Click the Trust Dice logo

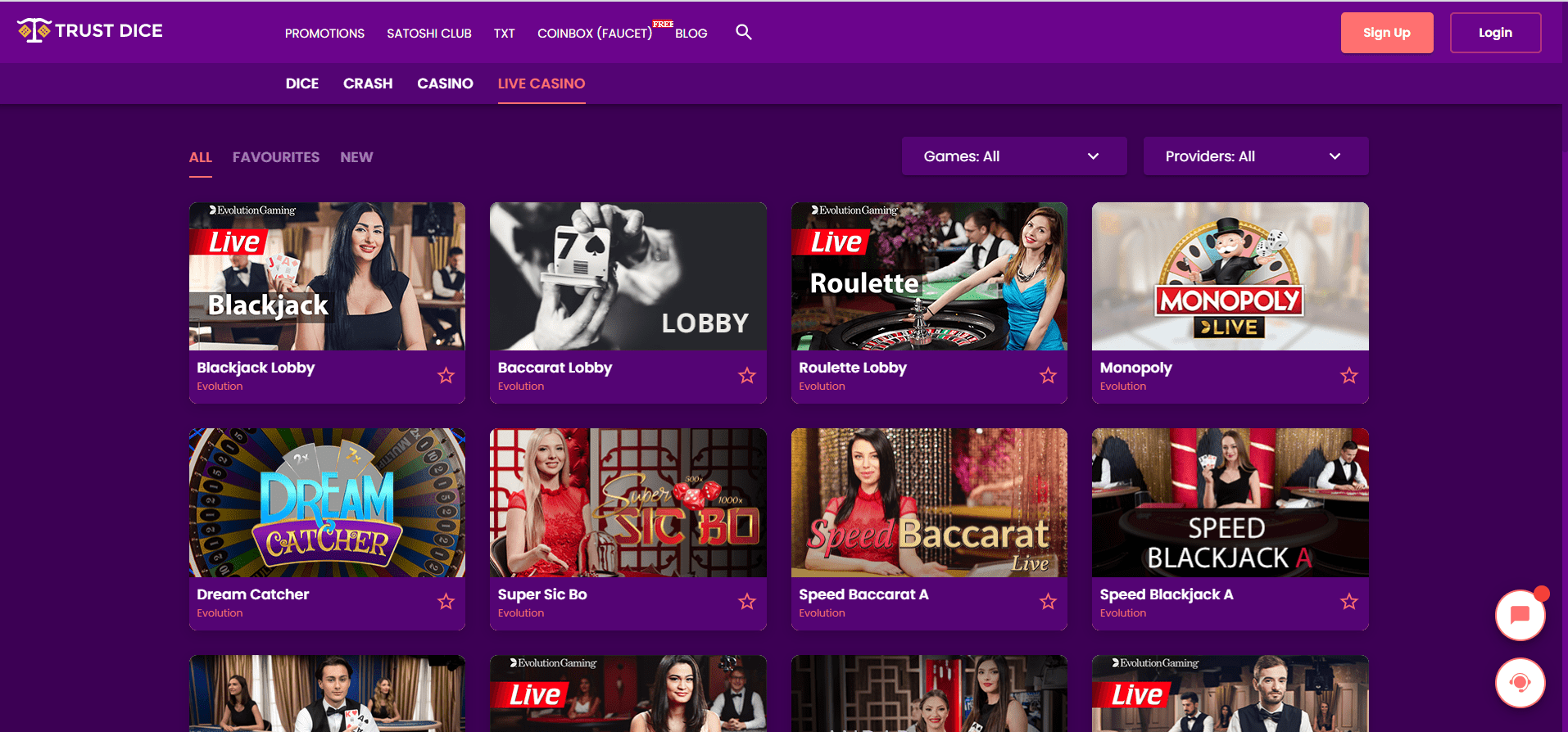(90, 31)
